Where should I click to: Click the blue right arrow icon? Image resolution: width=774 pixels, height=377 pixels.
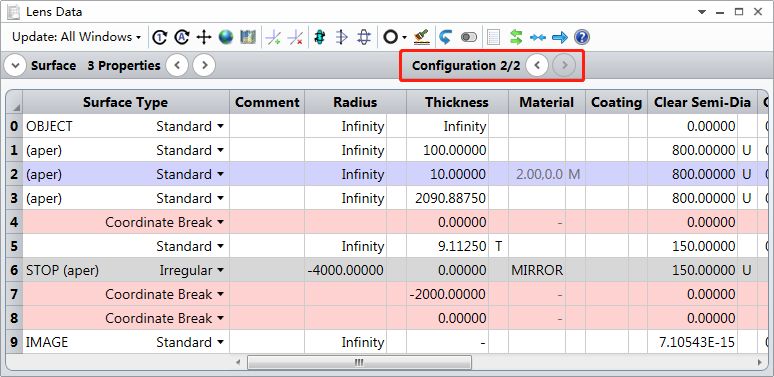560,37
